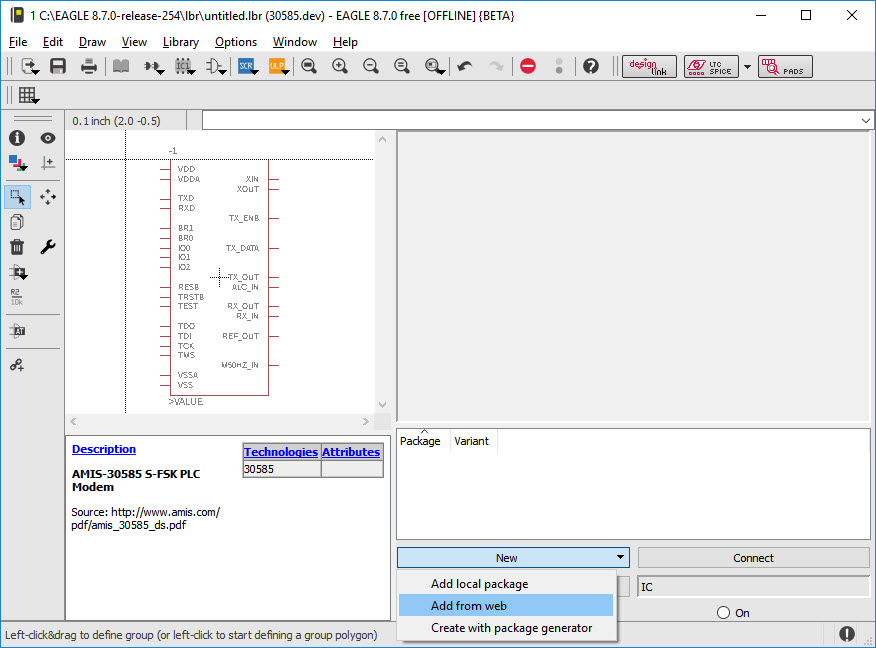Screen dimensions: 876x648
Task: Select the Move tool with four arrows
Action: coord(48,197)
